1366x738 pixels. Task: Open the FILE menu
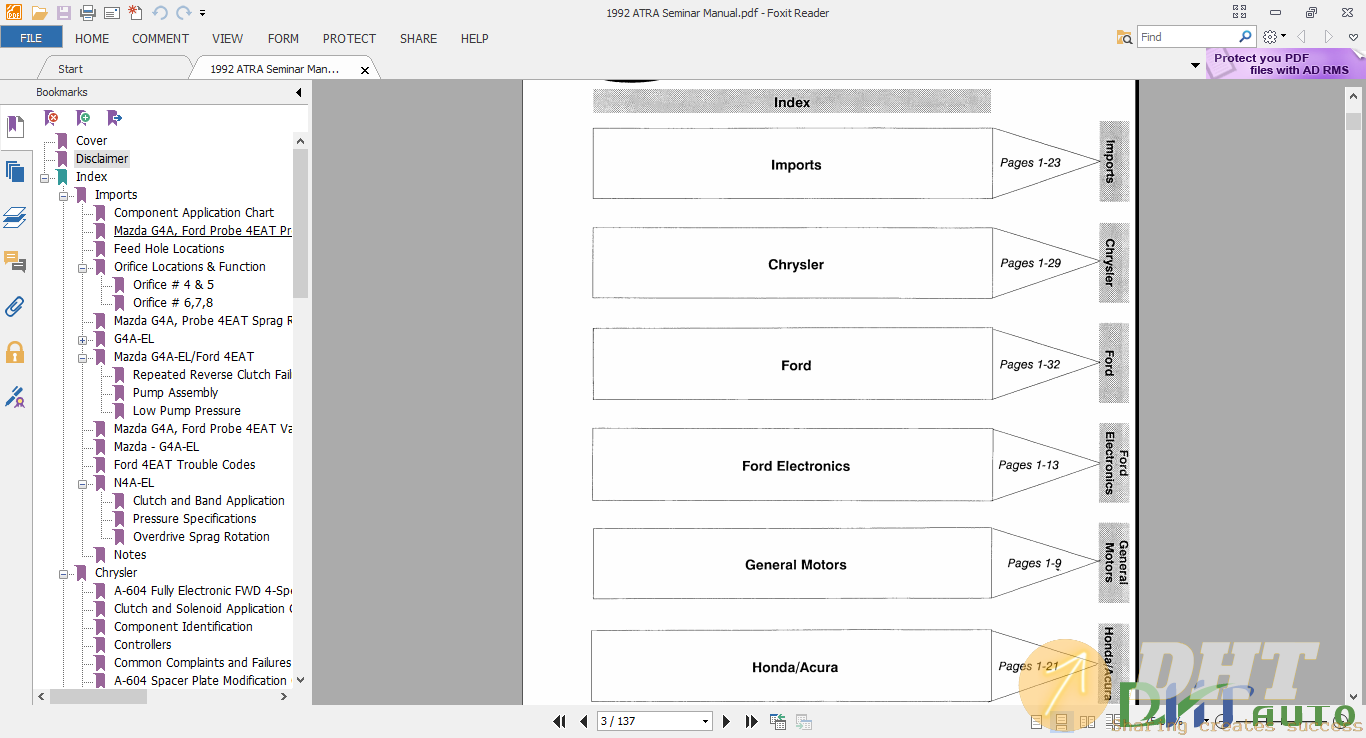[31, 38]
